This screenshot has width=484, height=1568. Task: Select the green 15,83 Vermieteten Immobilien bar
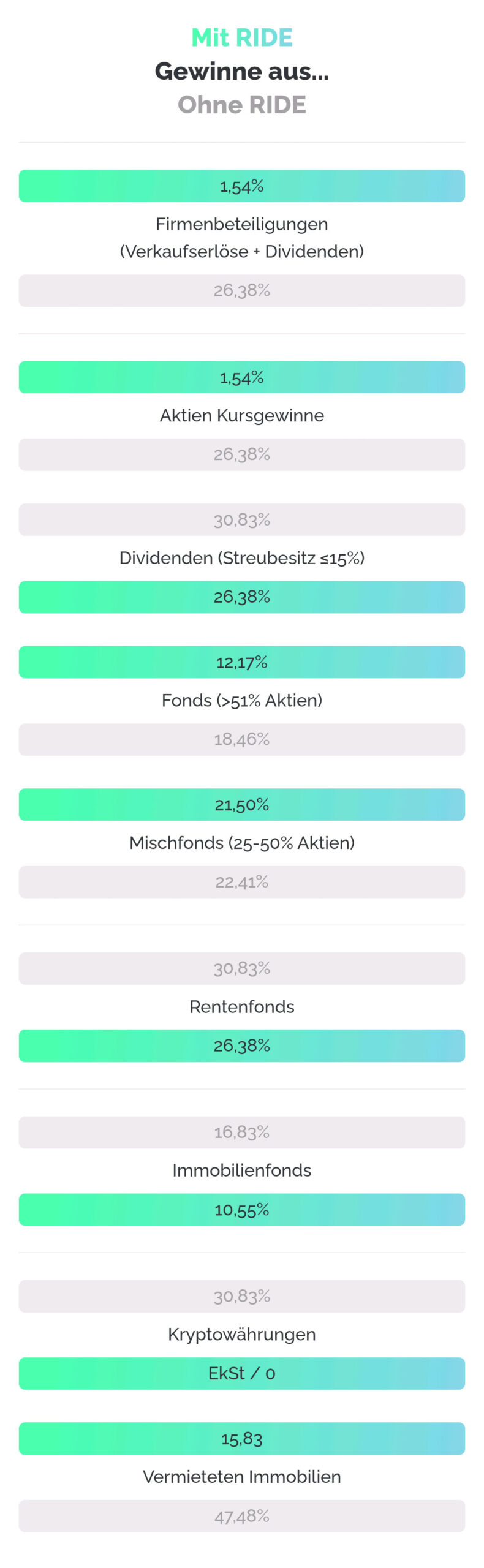coord(242,1439)
